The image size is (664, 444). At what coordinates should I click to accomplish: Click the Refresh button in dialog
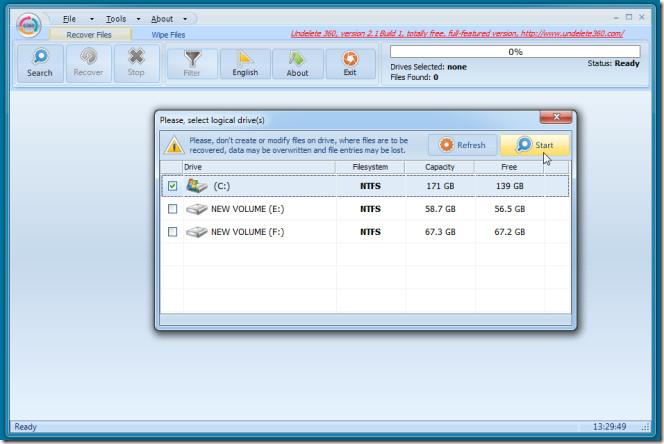tap(462, 145)
